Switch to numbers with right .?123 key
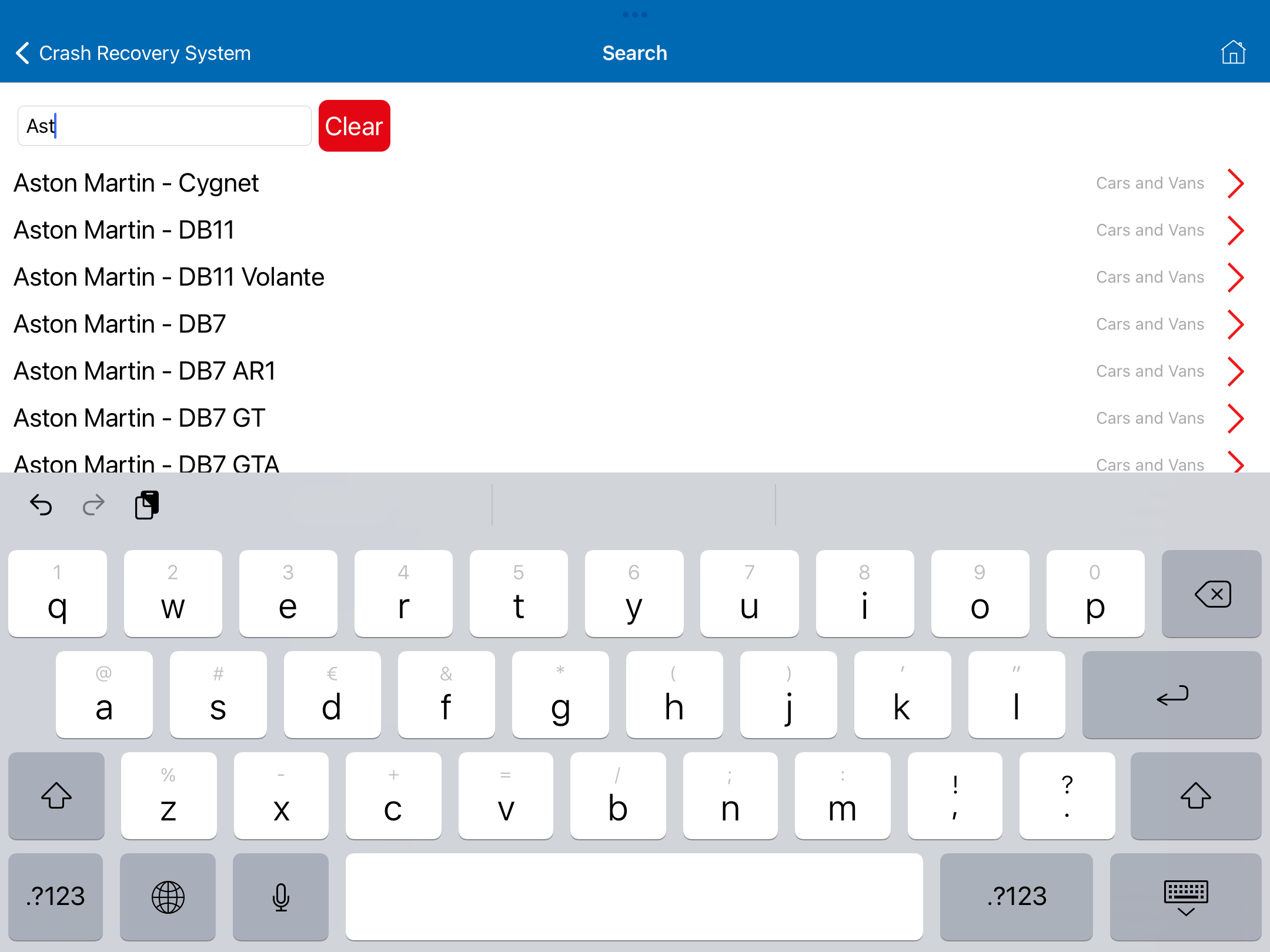1270x952 pixels. pyautogui.click(x=1017, y=897)
